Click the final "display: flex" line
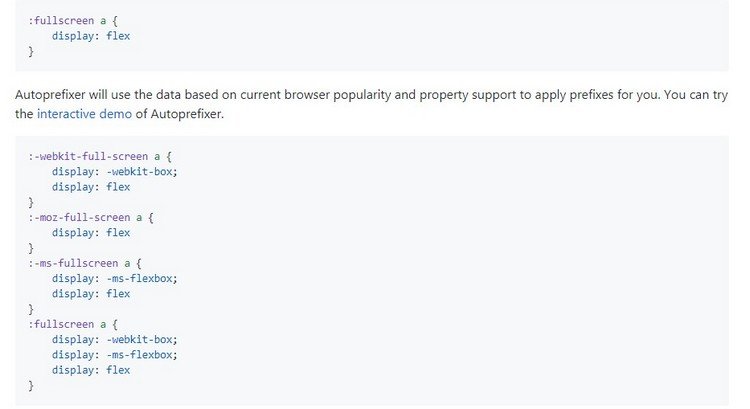Viewport: 750px width, 409px height. (91, 370)
